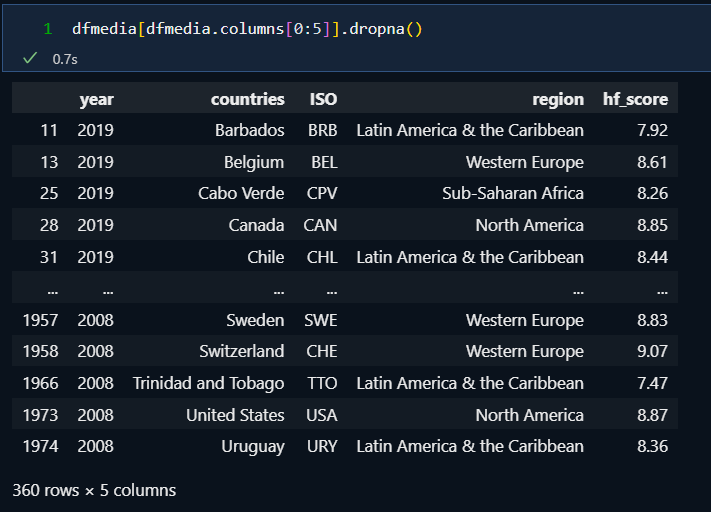The height and width of the screenshot is (512, 711).
Task: Click the URY ISO code cell
Action: point(323,446)
